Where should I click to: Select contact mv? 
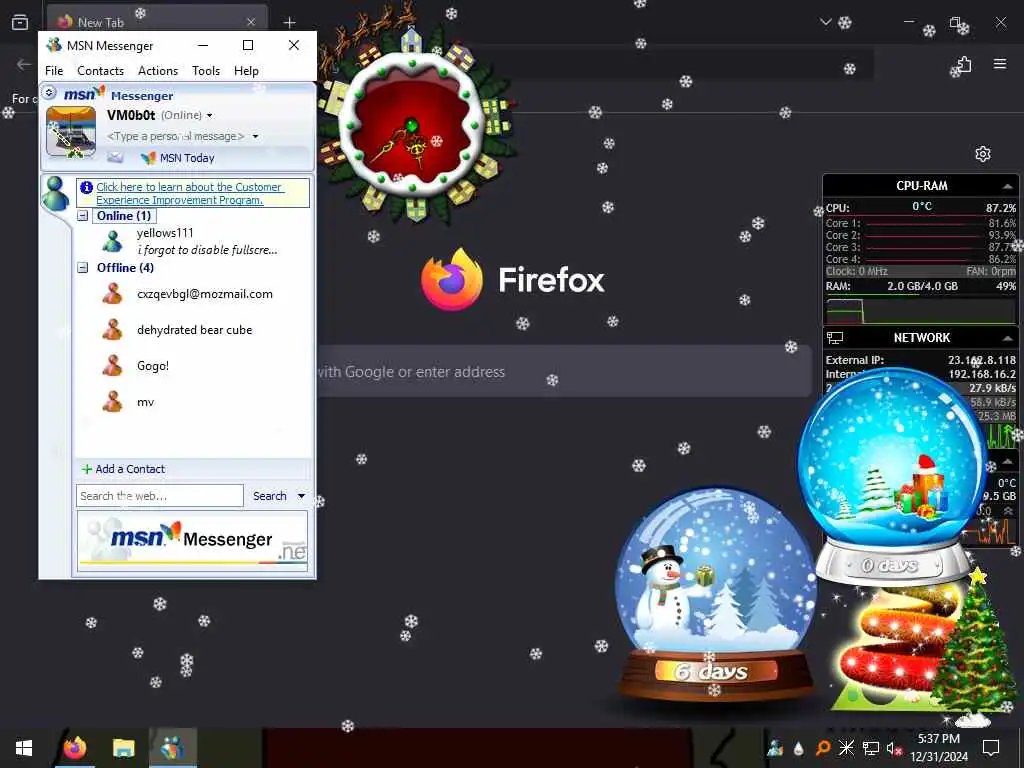(146, 402)
